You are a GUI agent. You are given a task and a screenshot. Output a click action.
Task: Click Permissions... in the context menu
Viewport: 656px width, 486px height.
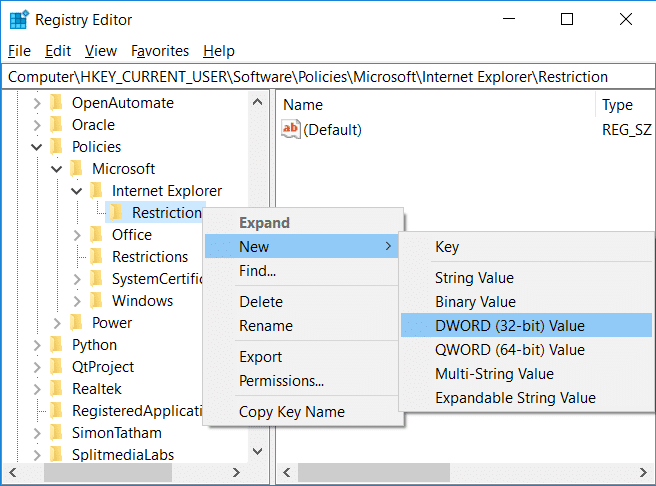click(x=281, y=381)
